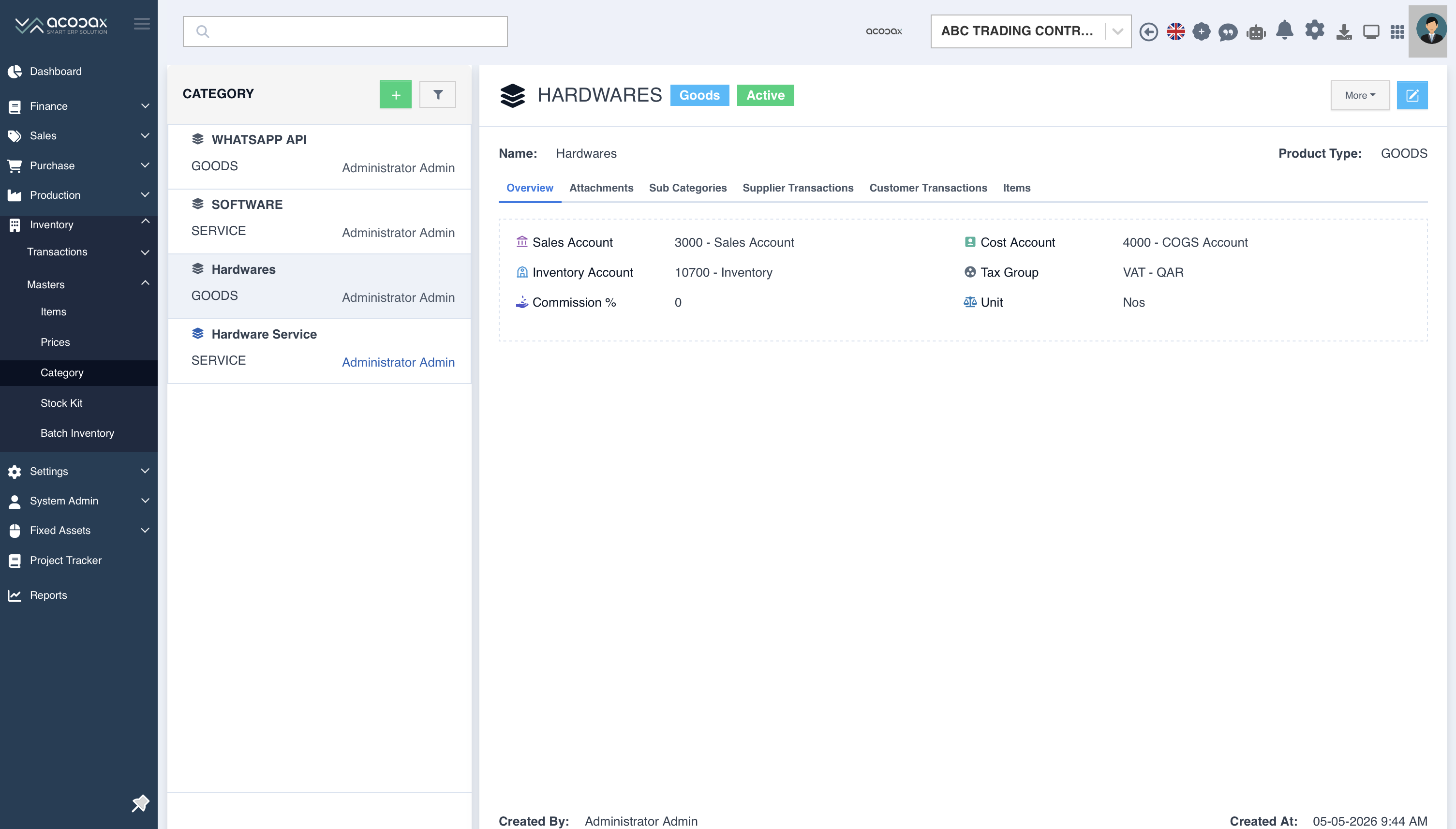Select the SOFTWARE category row
This screenshot has height=829, width=1456.
[x=319, y=222]
